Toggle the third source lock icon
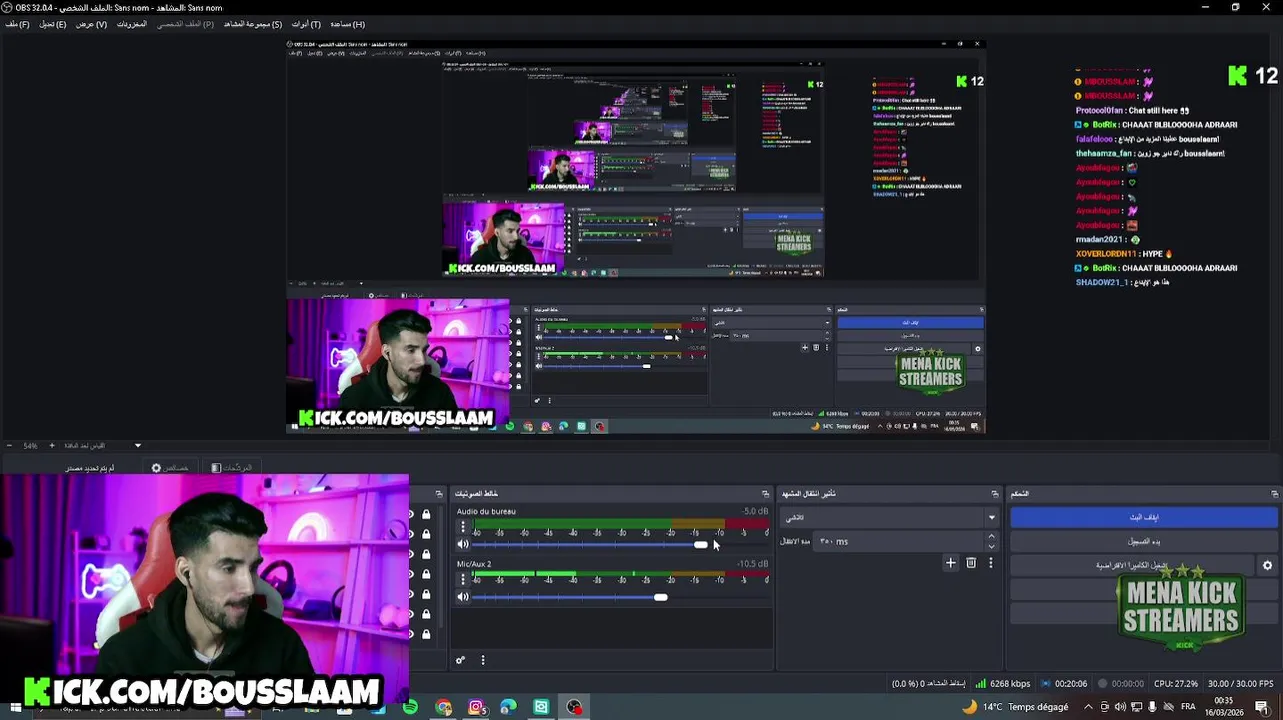This screenshot has width=1283, height=720. click(426, 555)
